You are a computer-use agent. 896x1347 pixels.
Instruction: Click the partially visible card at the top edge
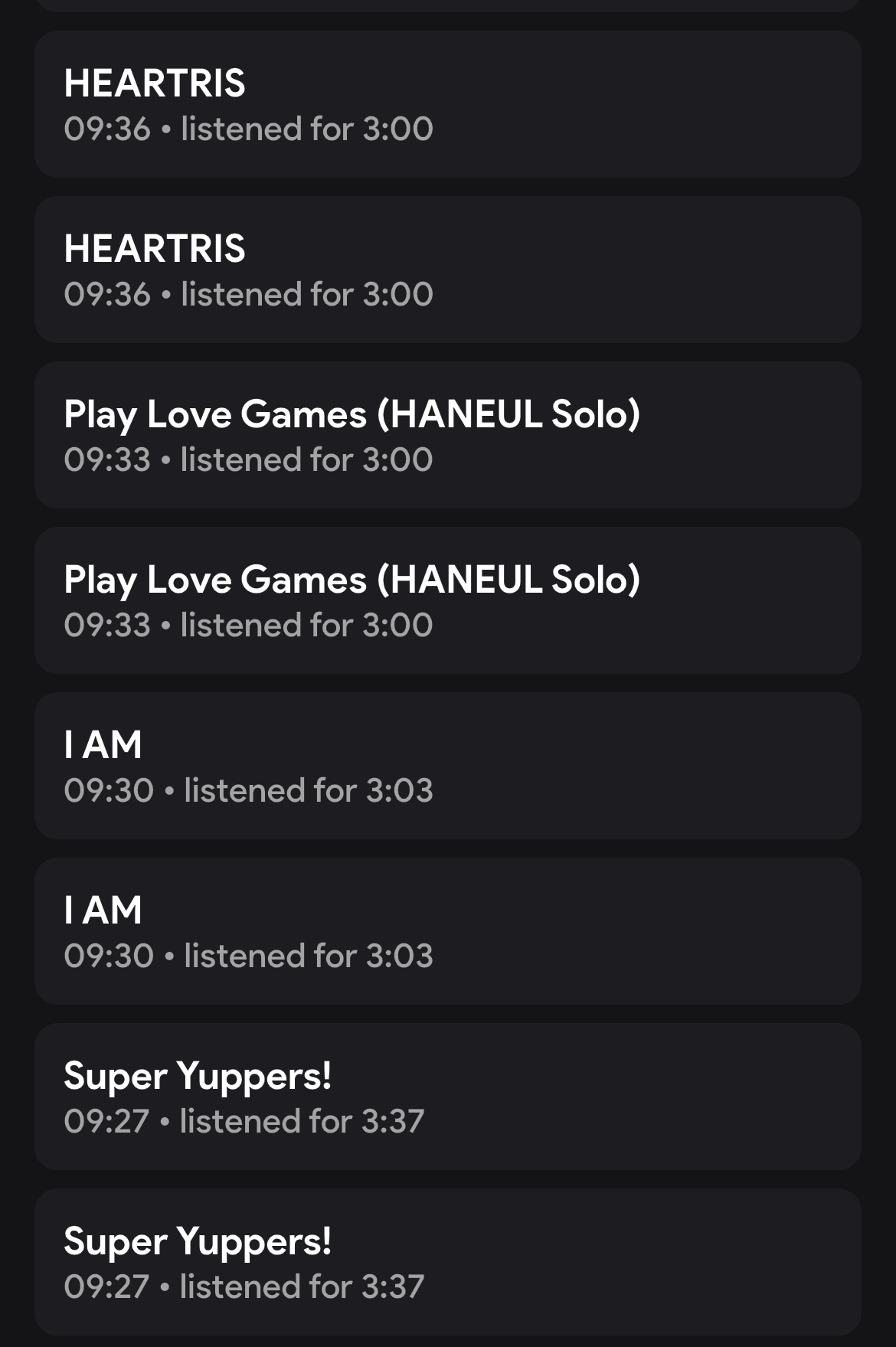pos(448,5)
